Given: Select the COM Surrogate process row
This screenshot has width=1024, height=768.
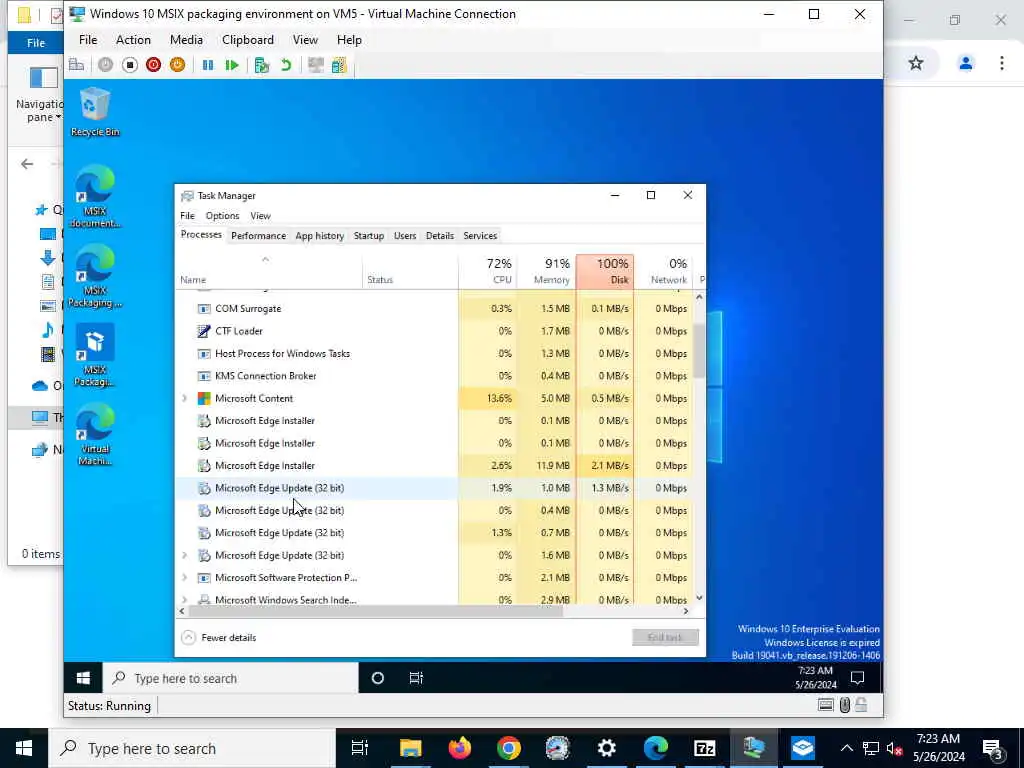Looking at the screenshot, I should pyautogui.click(x=433, y=308).
